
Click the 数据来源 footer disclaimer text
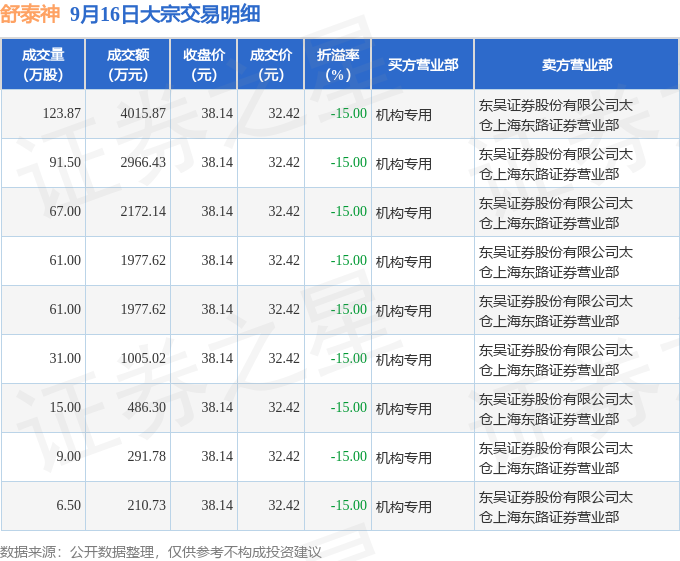[x=161, y=552]
